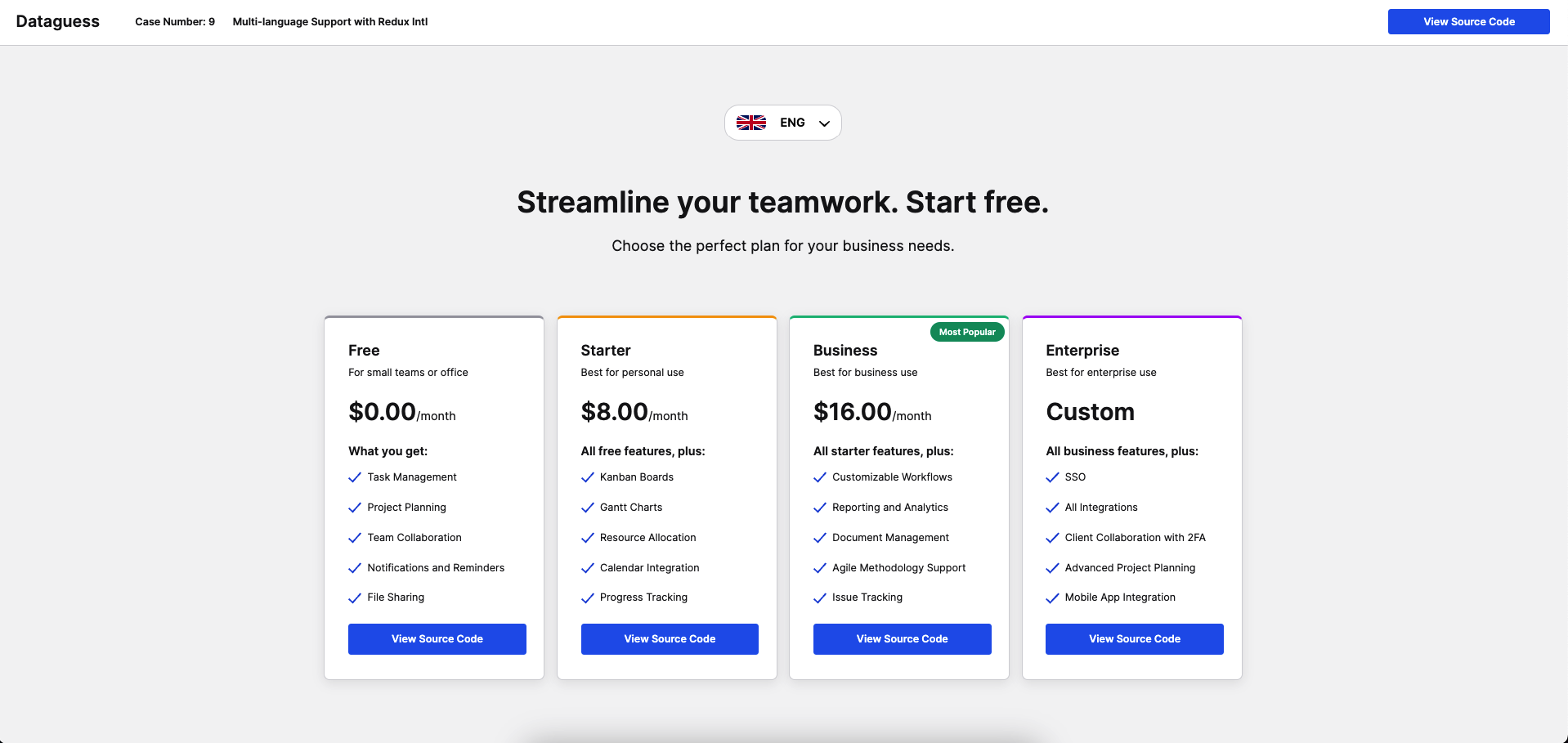Click the Enterprise plan title
1568x743 pixels.
click(x=1082, y=351)
